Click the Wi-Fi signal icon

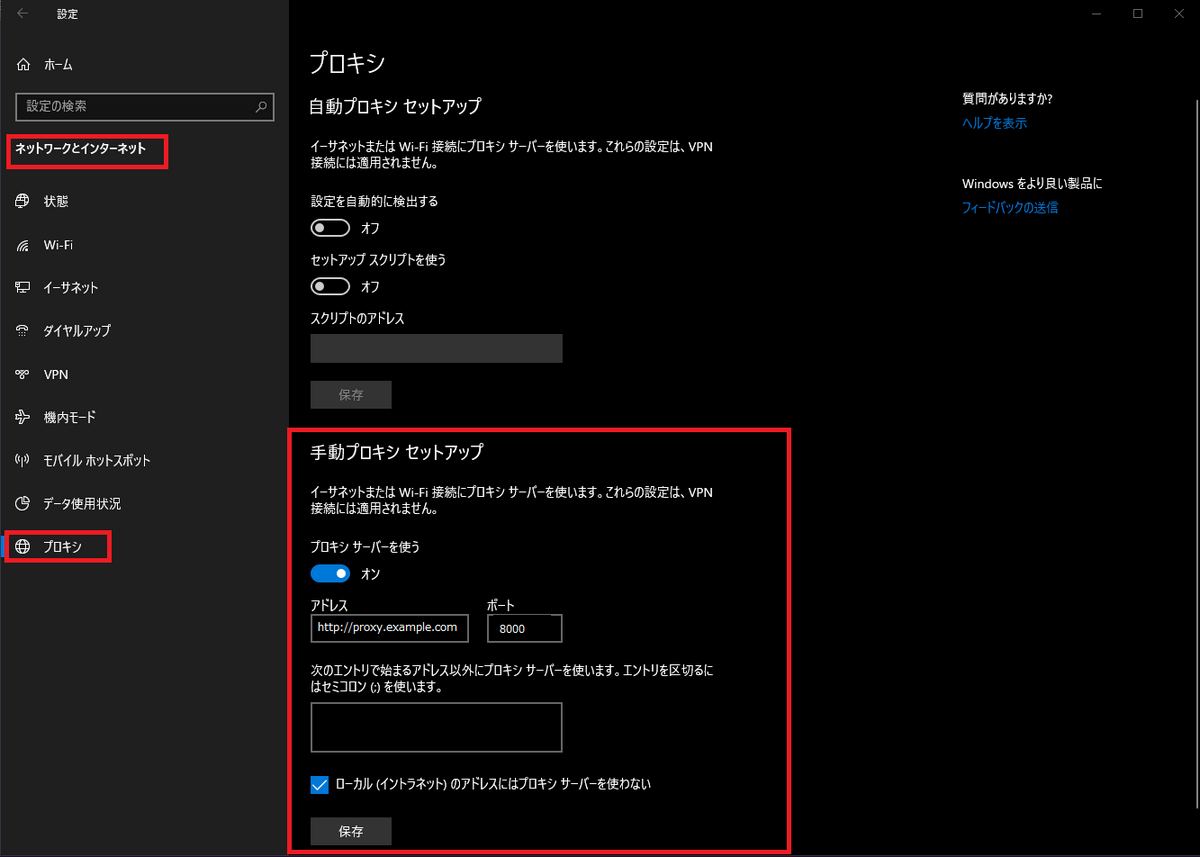click(23, 245)
